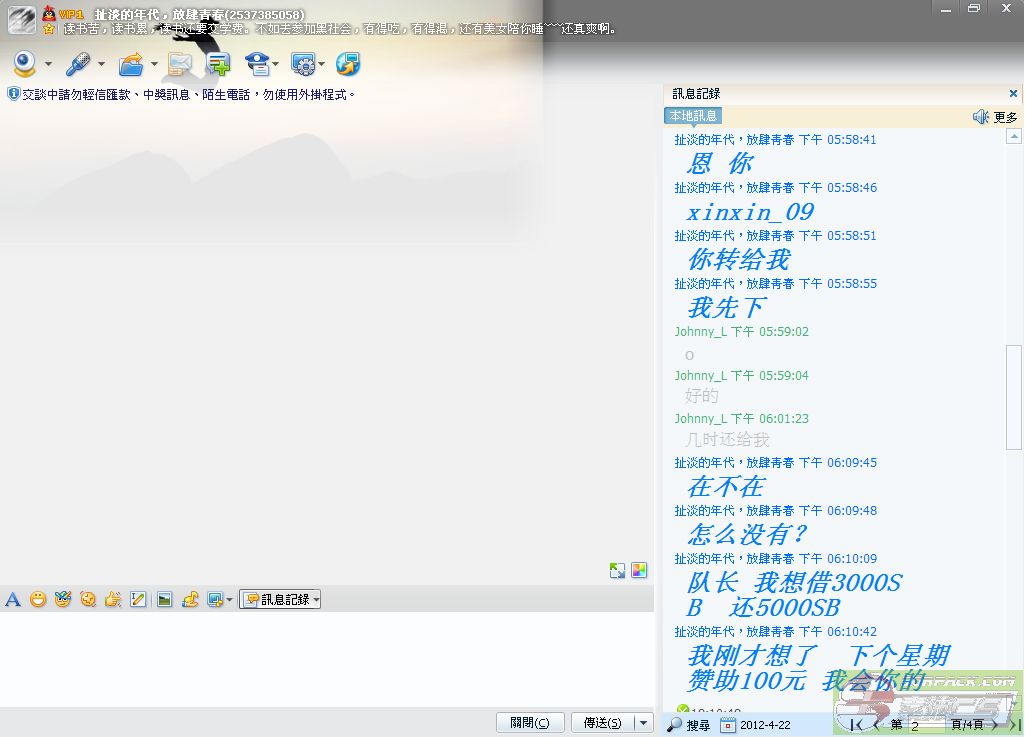Image resolution: width=1025 pixels, height=737 pixels.
Task: Click the send picture icon
Action: pyautogui.click(x=164, y=600)
